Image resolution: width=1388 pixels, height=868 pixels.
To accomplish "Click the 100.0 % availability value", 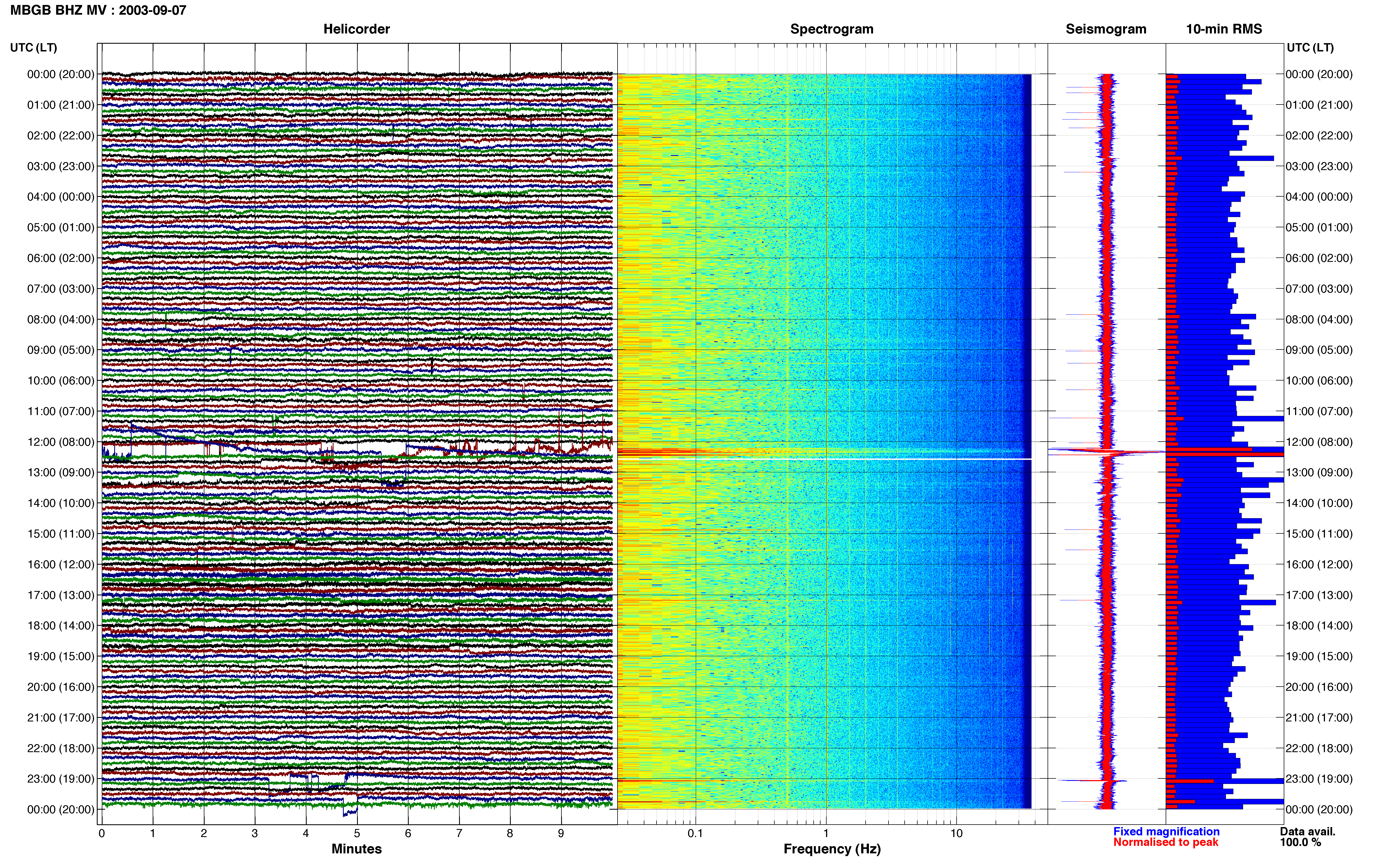I will (x=1300, y=842).
